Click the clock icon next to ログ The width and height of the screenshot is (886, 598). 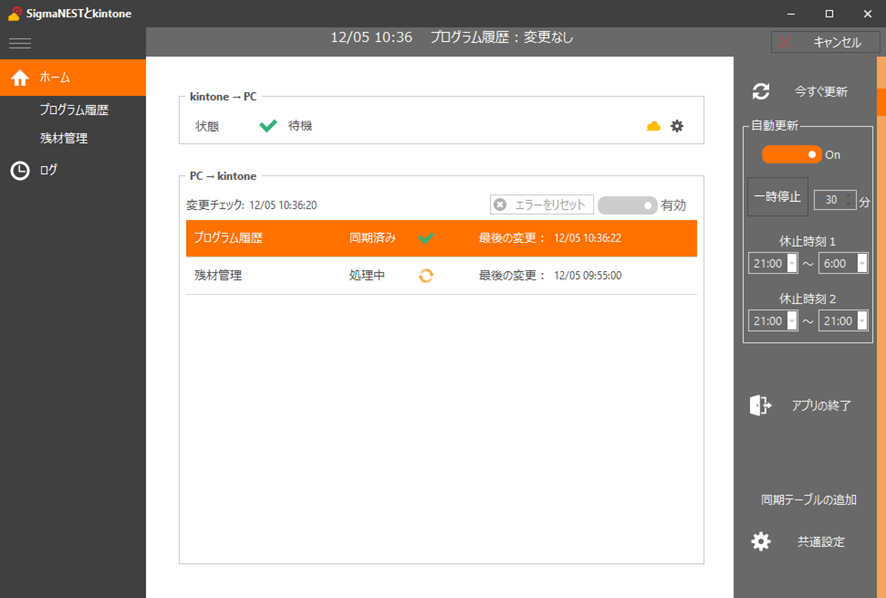coord(20,170)
